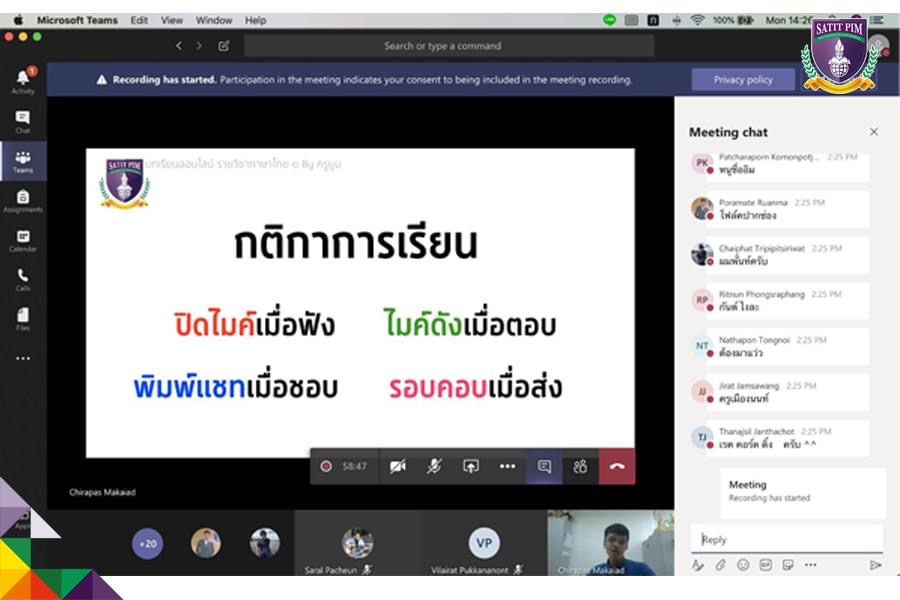
Task: Click the Privacy policy button
Action: coord(743,80)
